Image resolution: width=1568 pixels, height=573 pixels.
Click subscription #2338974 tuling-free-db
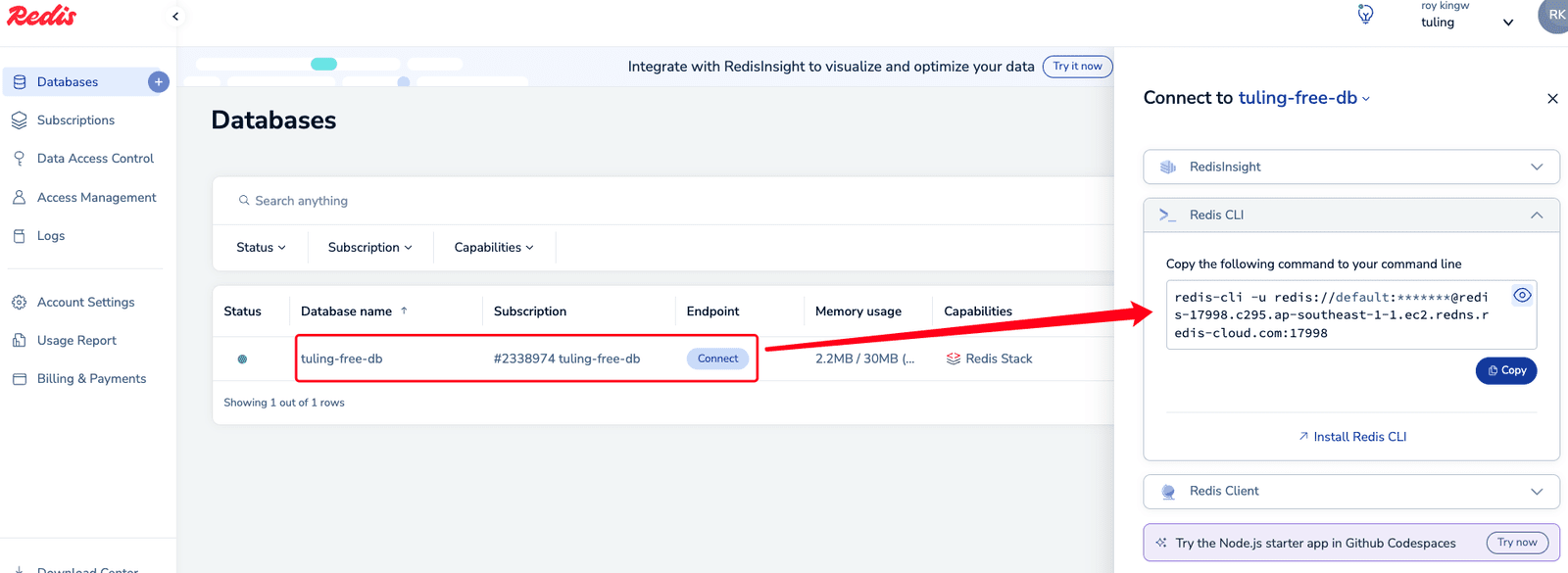(566, 359)
